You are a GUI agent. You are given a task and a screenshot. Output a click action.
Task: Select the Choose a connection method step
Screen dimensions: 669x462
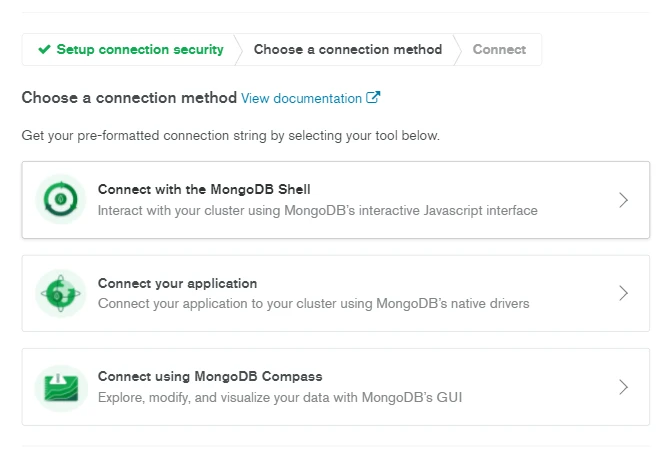pos(347,49)
